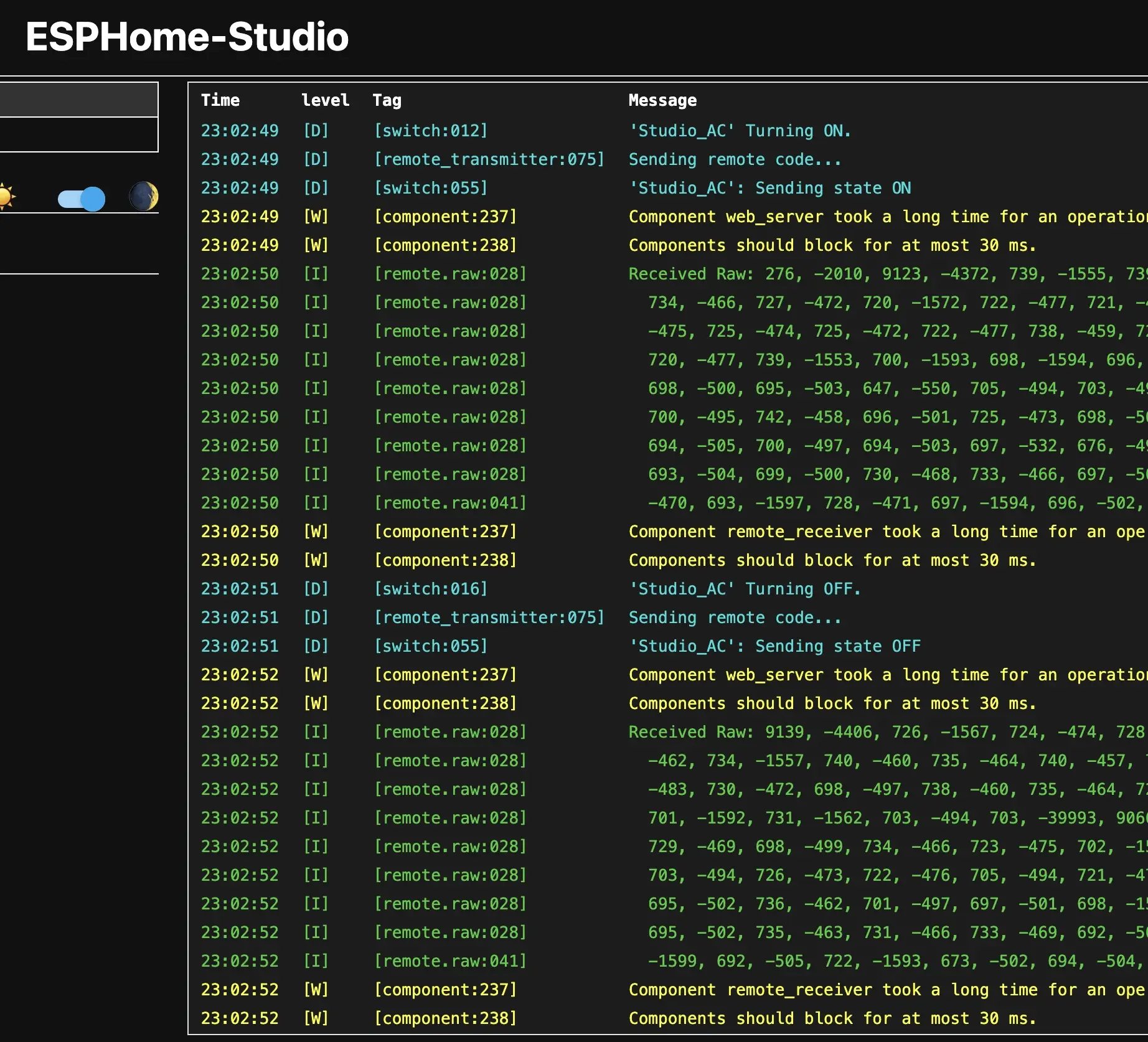The width and height of the screenshot is (1148, 1042).
Task: Click the Message column header
Action: pos(662,100)
